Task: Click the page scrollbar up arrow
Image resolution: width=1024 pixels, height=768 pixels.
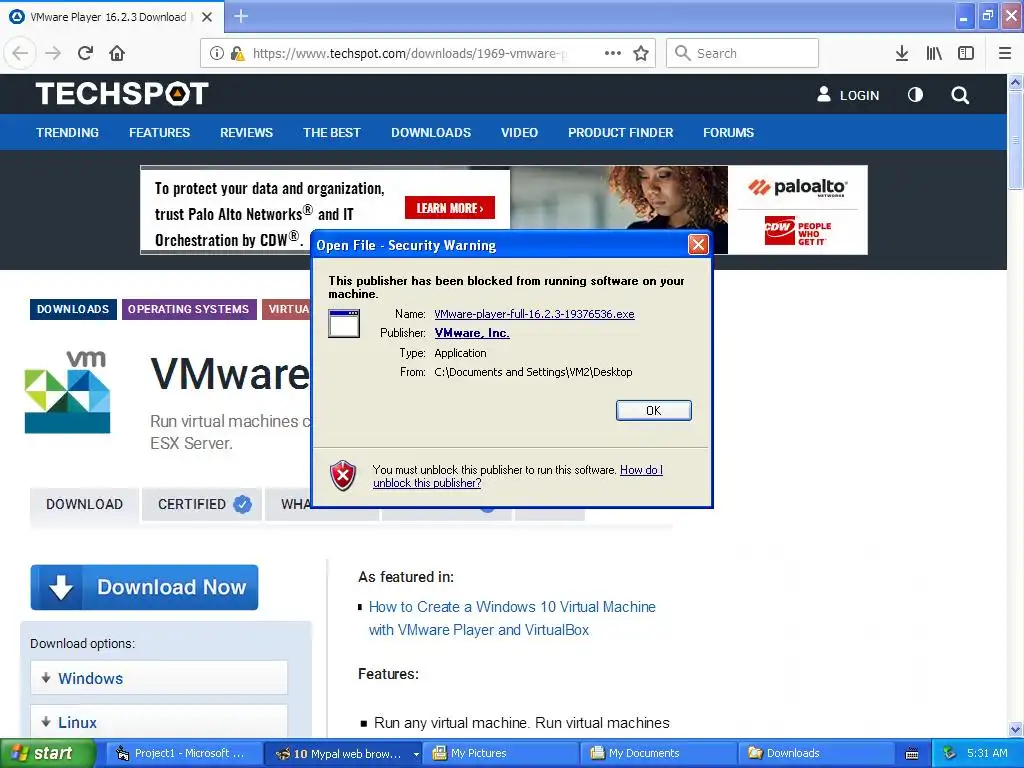Action: click(x=1016, y=82)
